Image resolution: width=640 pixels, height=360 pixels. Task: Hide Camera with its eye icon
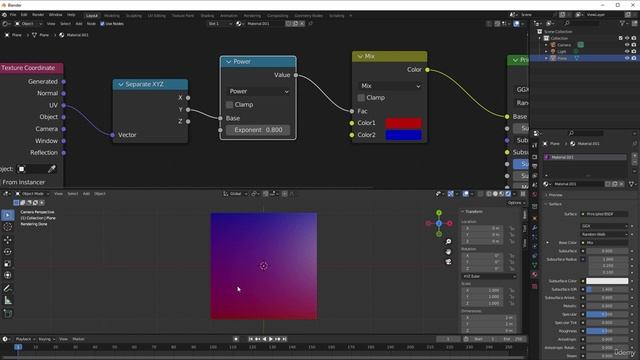tap(627, 45)
